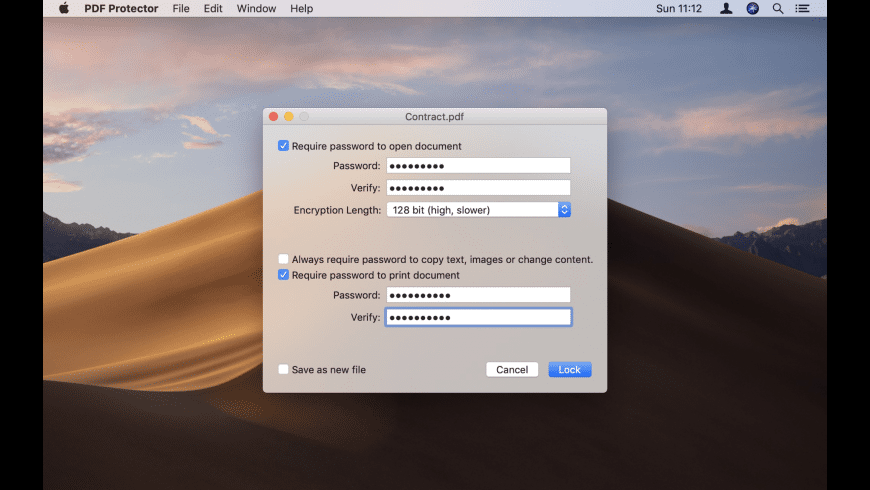
Task: Open the Edit menu
Action: (x=213, y=8)
